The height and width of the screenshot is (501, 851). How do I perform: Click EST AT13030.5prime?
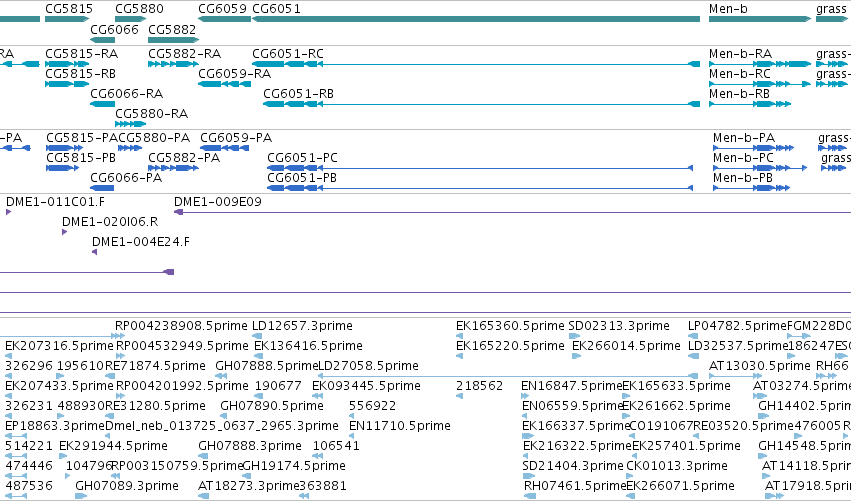pos(760,366)
